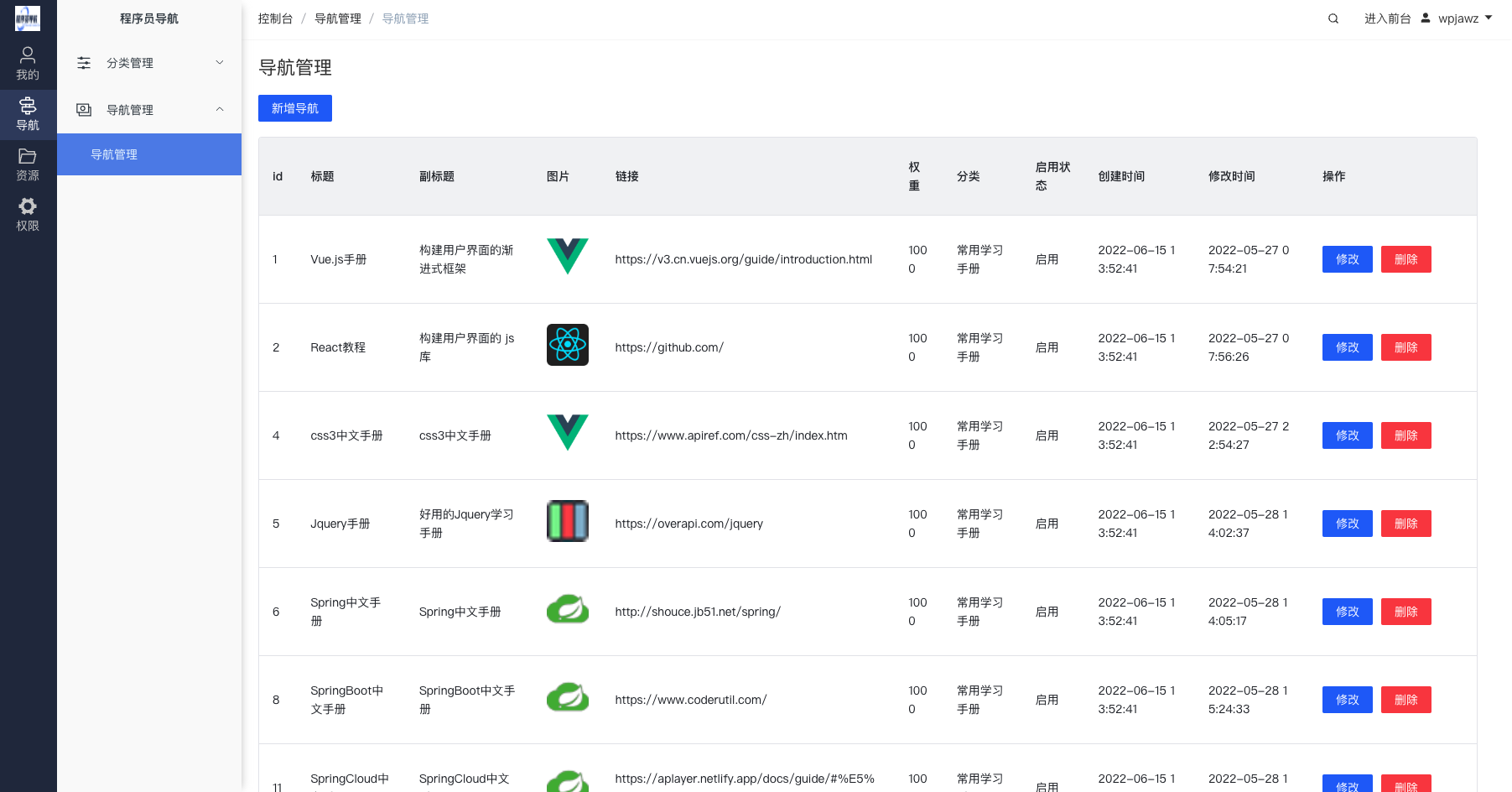Image resolution: width=1512 pixels, height=792 pixels.
Task: Click the https://www.coderutil.com/ link cell
Action: coord(691,700)
